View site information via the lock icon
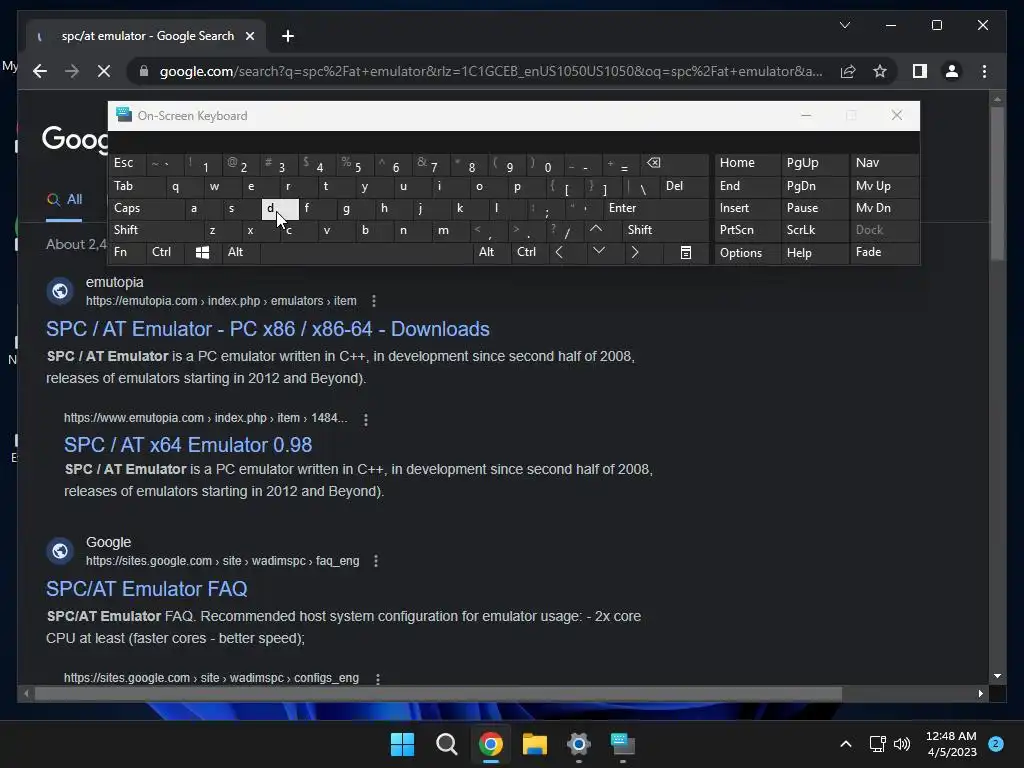The image size is (1024, 768). pyautogui.click(x=144, y=71)
